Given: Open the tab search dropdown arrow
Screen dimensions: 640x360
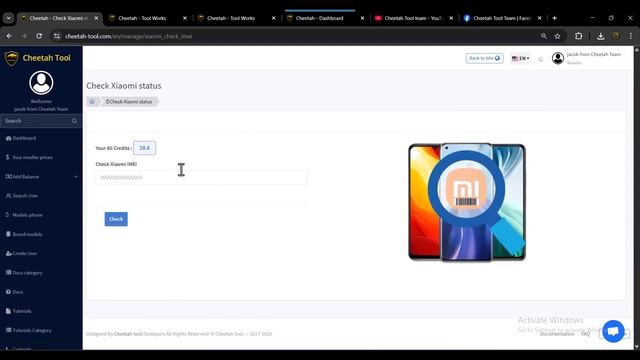Looking at the screenshot, I should coord(9,18).
